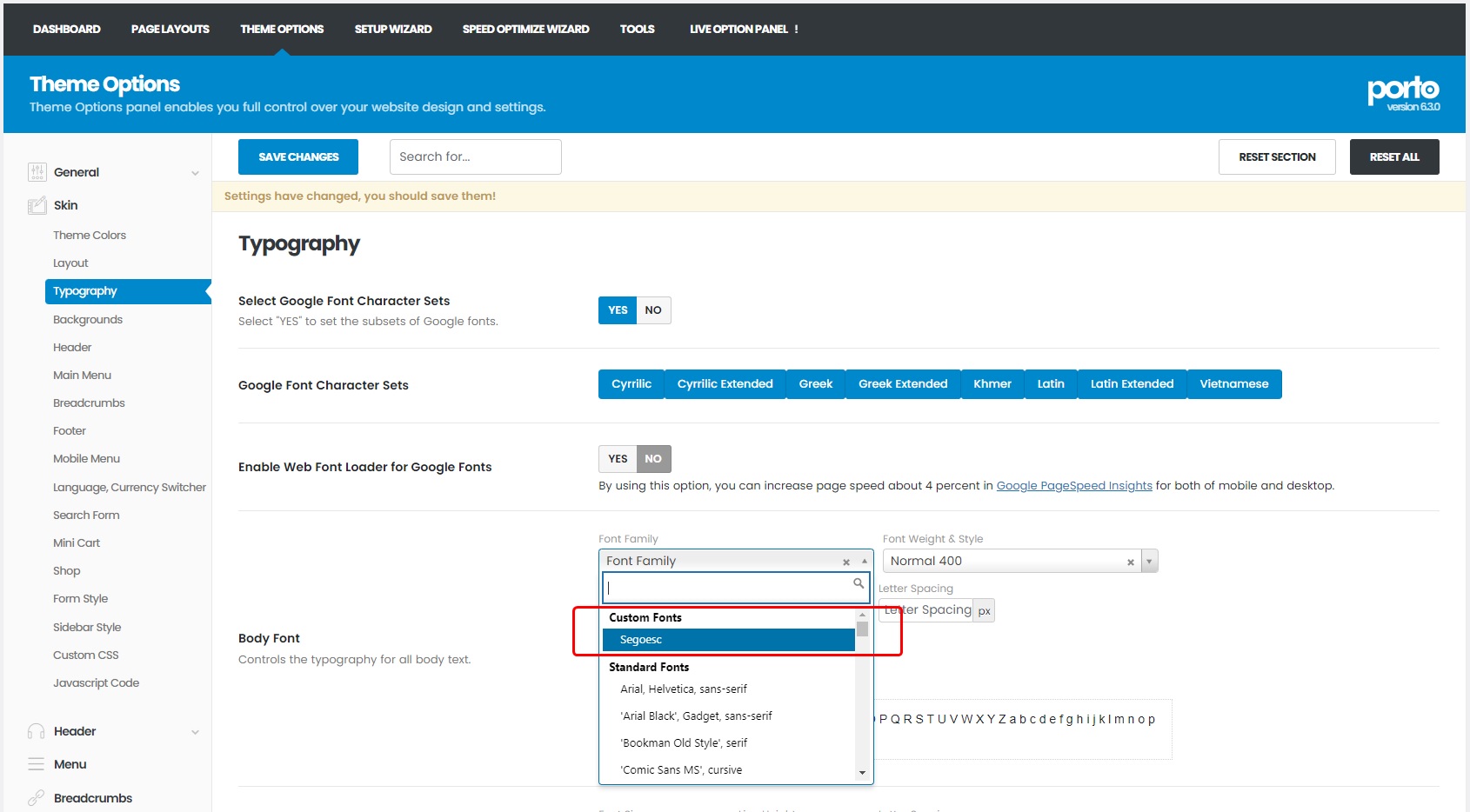Click the font list scrollbar down arrow
Viewport: 1470px width, 812px height.
862,772
